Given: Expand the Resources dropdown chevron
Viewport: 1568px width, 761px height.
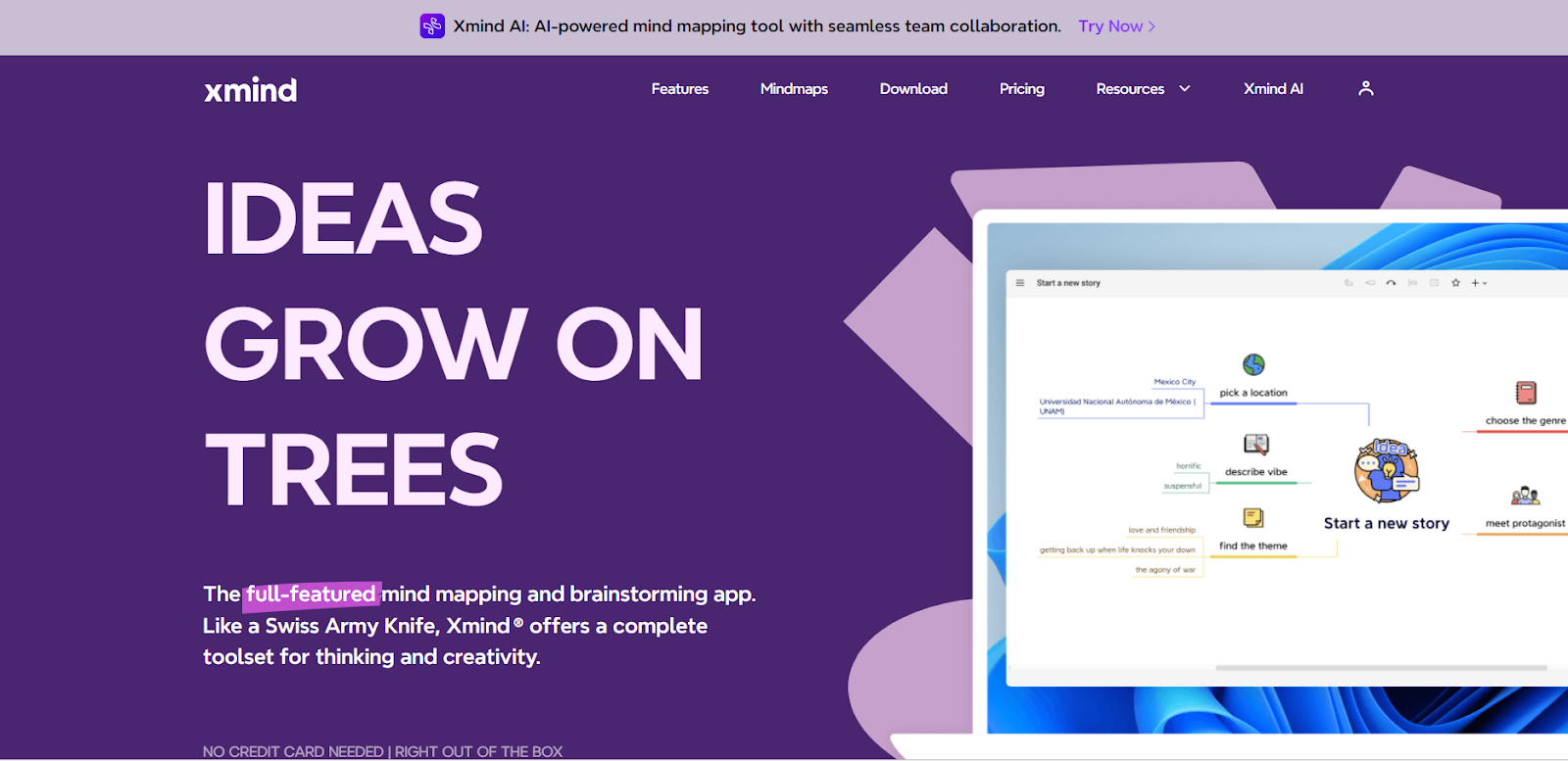Looking at the screenshot, I should click(x=1185, y=88).
